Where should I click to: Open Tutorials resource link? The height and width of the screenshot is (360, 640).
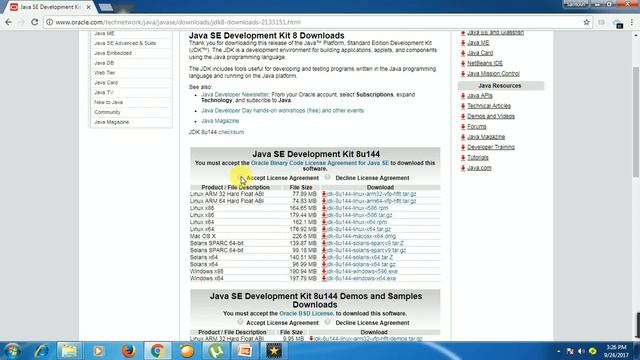click(478, 158)
